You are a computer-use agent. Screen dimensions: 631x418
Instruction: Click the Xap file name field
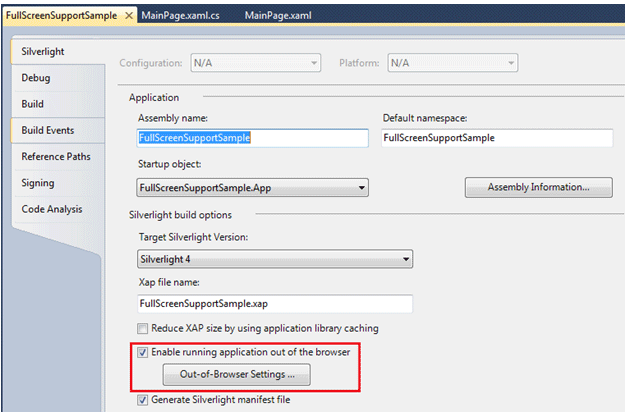pos(274,302)
